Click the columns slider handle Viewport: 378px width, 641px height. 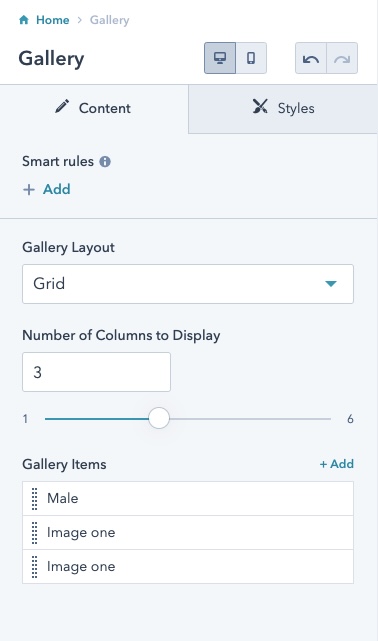(x=159, y=418)
